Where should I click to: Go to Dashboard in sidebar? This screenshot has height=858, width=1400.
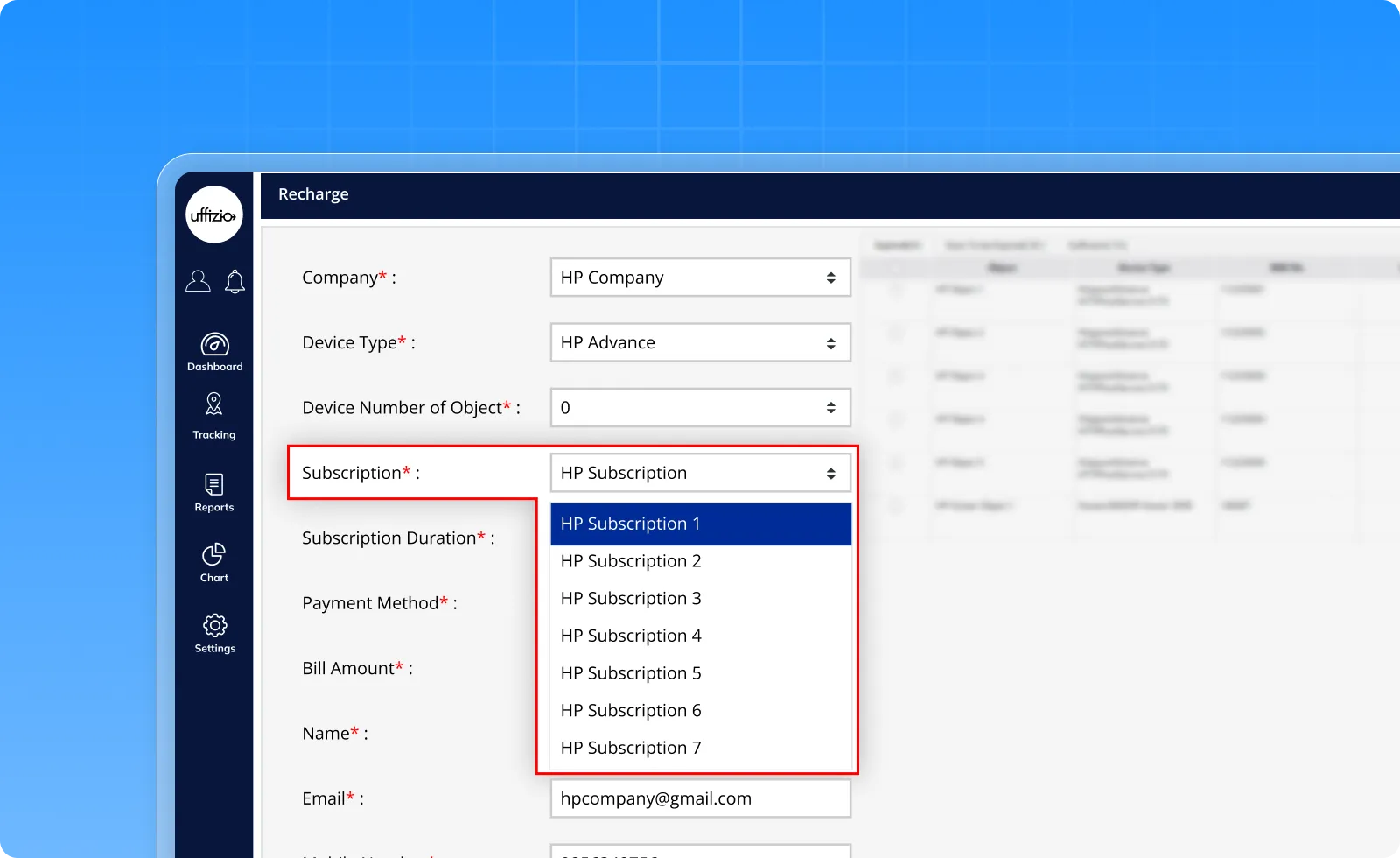pos(214,352)
